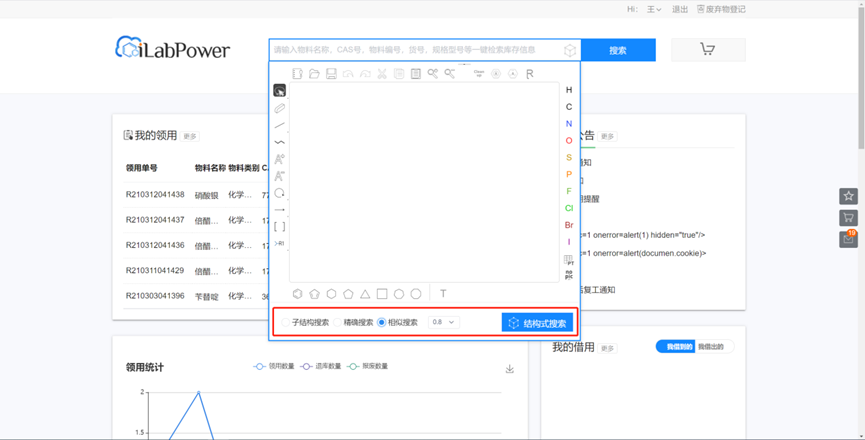This screenshot has width=865, height=440.
Task: Open the shopping cart button at top
Action: pyautogui.click(x=708, y=50)
